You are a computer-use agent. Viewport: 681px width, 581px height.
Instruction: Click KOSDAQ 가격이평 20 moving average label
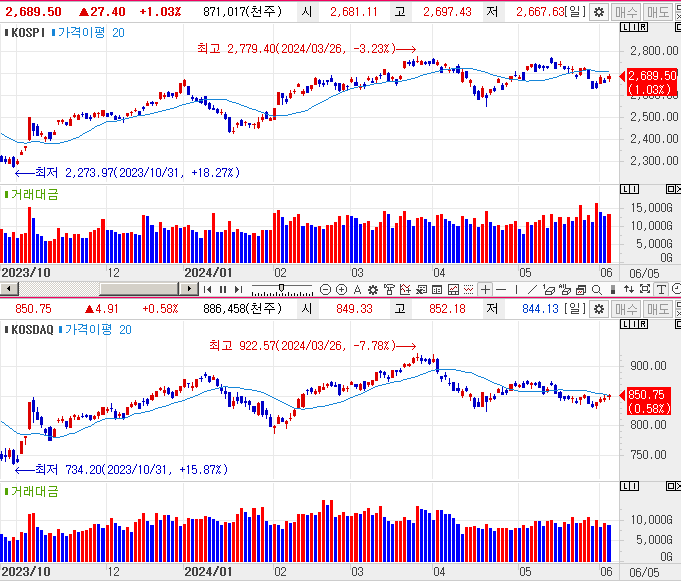[98, 330]
